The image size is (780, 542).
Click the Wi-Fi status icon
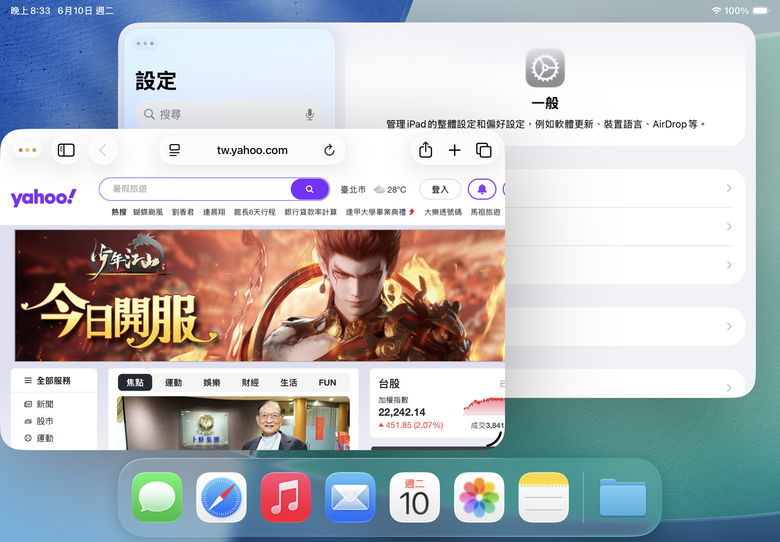pos(716,10)
